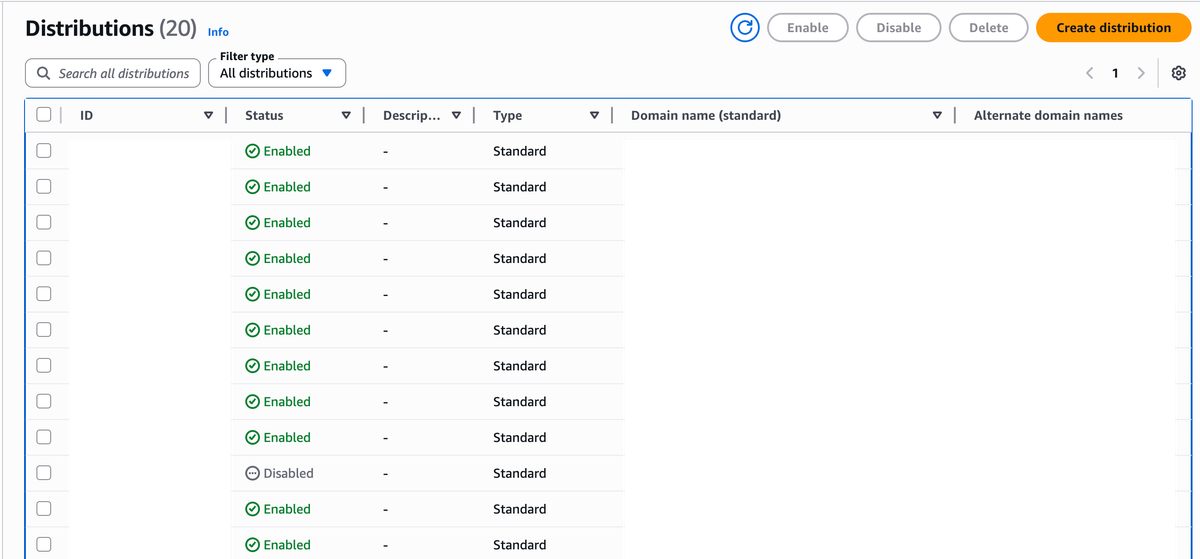Sort by ID column arrow
The image size is (1200, 559).
click(208, 115)
